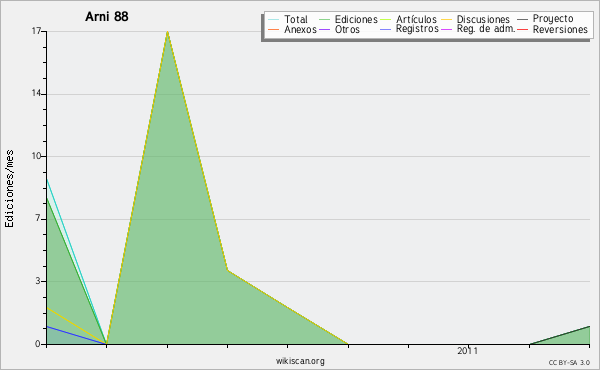Click the 0 y-axis tick label
This screenshot has width=600, height=370.
pyautogui.click(x=38, y=344)
